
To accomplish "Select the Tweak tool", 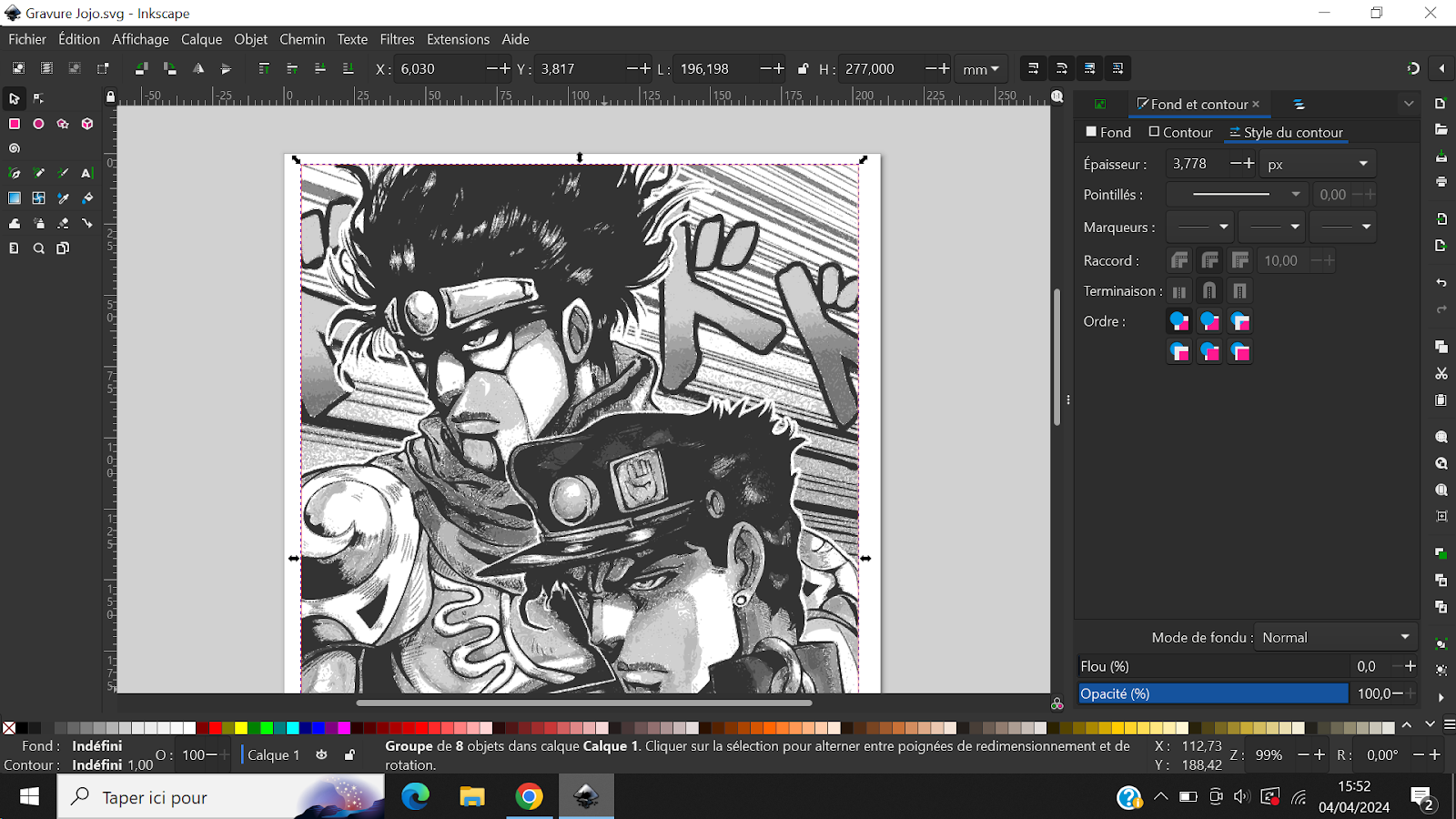I will (x=14, y=223).
